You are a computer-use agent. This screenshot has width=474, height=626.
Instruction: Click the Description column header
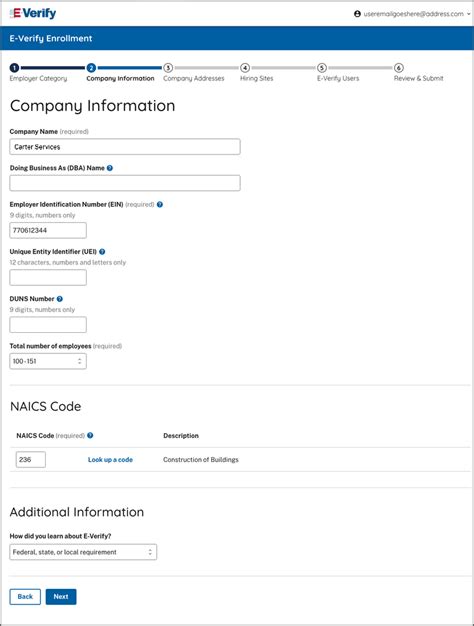[181, 436]
